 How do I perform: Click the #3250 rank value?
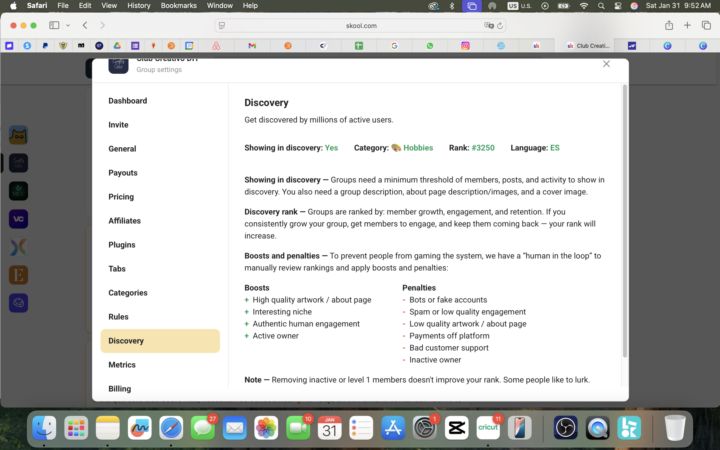[x=483, y=148]
